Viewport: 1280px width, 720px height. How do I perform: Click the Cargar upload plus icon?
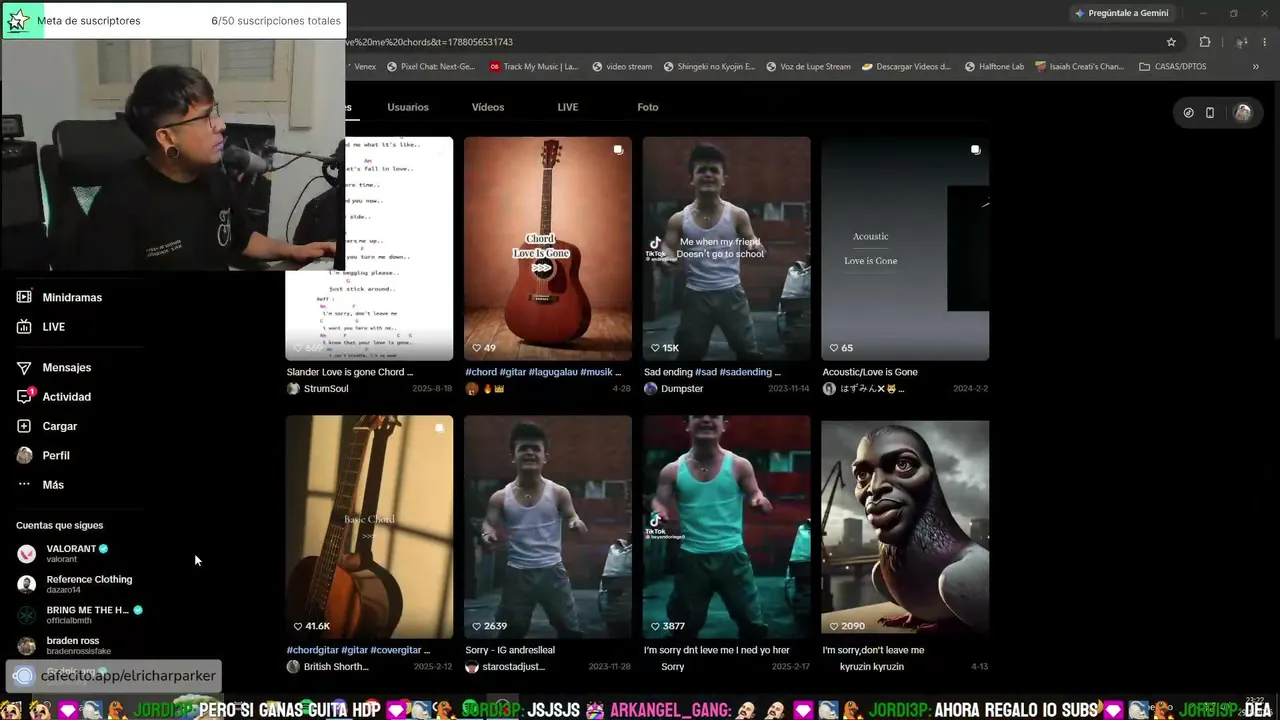[x=24, y=426]
